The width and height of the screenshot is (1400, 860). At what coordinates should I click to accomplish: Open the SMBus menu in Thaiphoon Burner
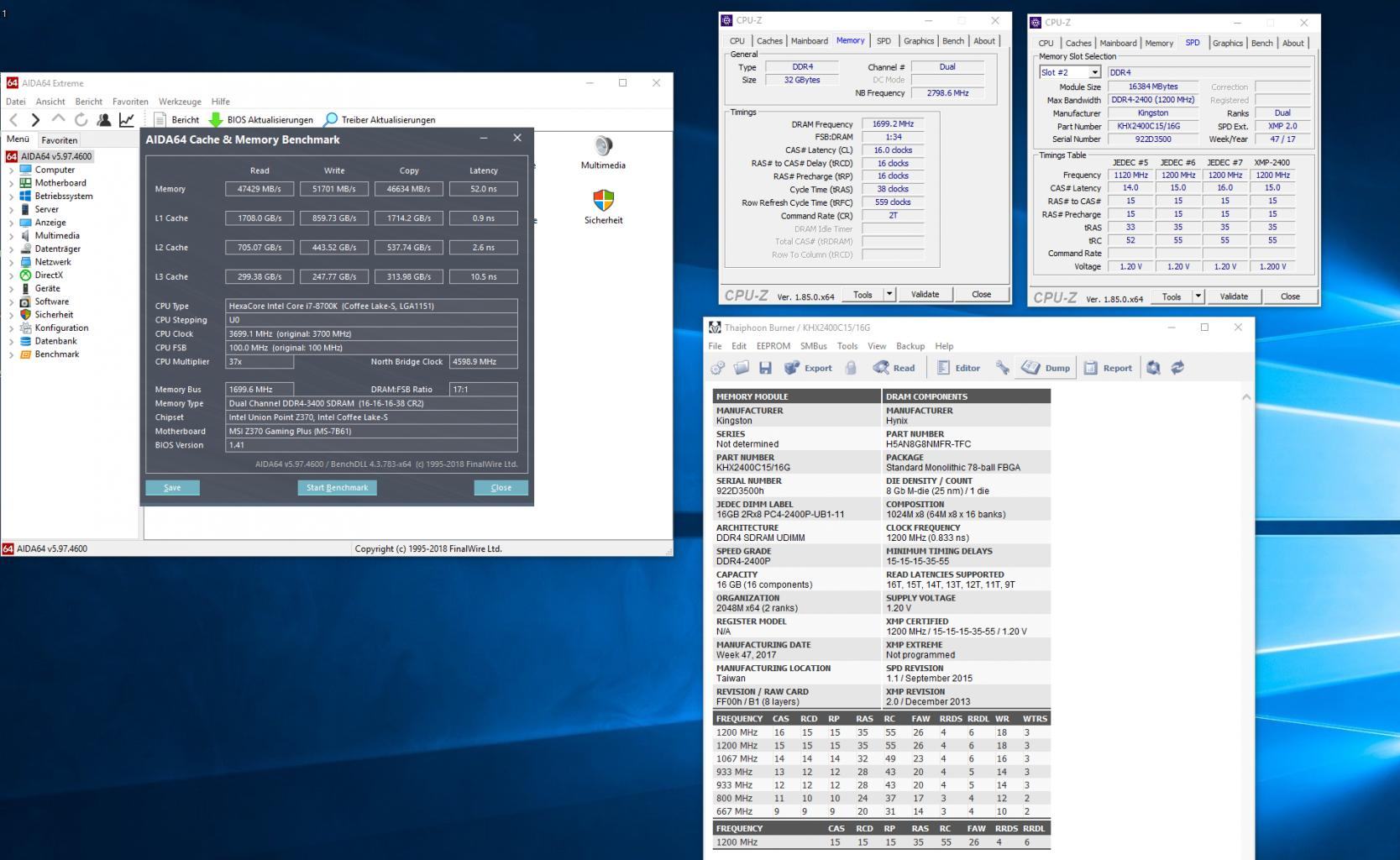[814, 346]
